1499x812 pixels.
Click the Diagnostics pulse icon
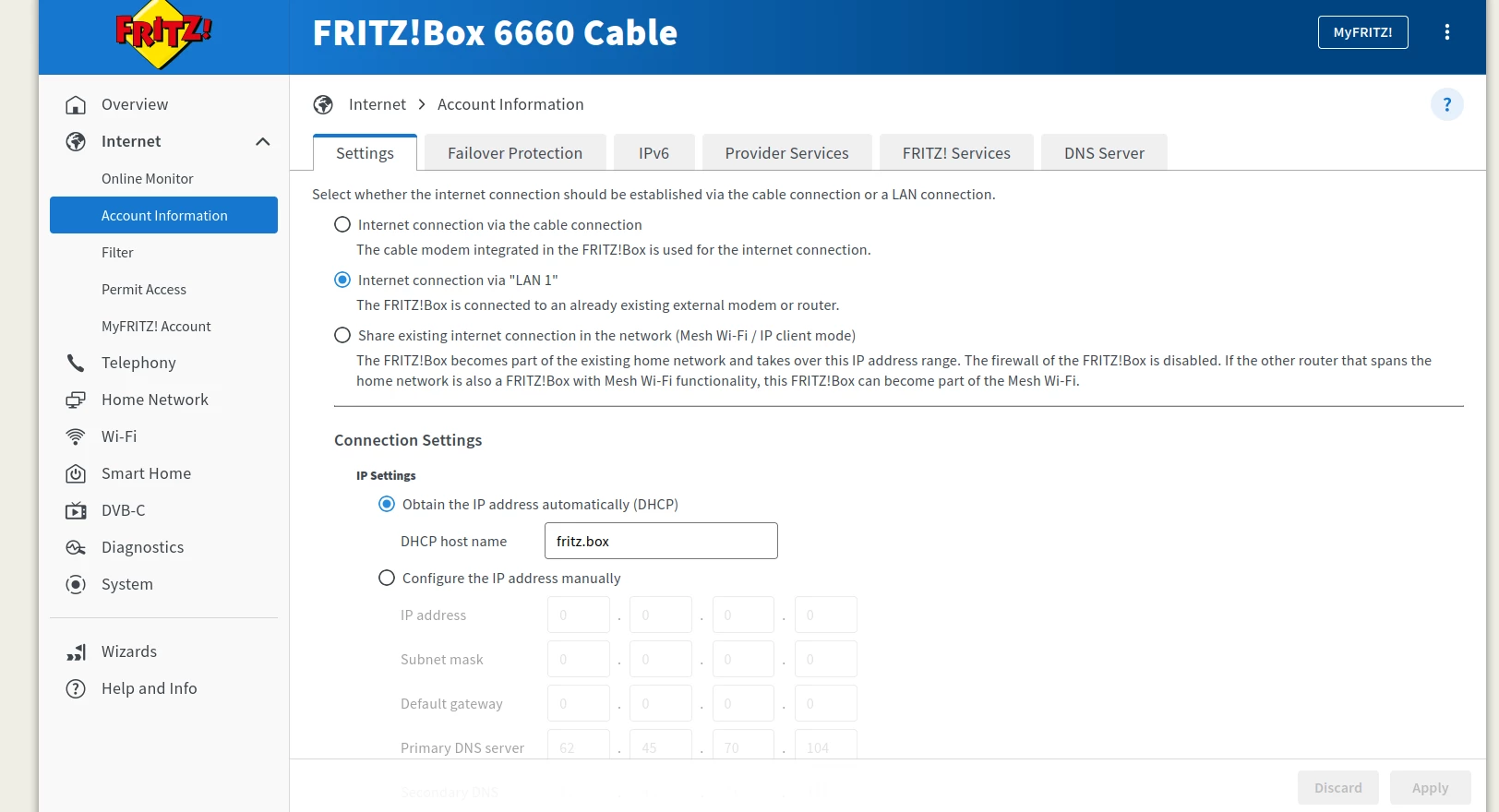(76, 548)
